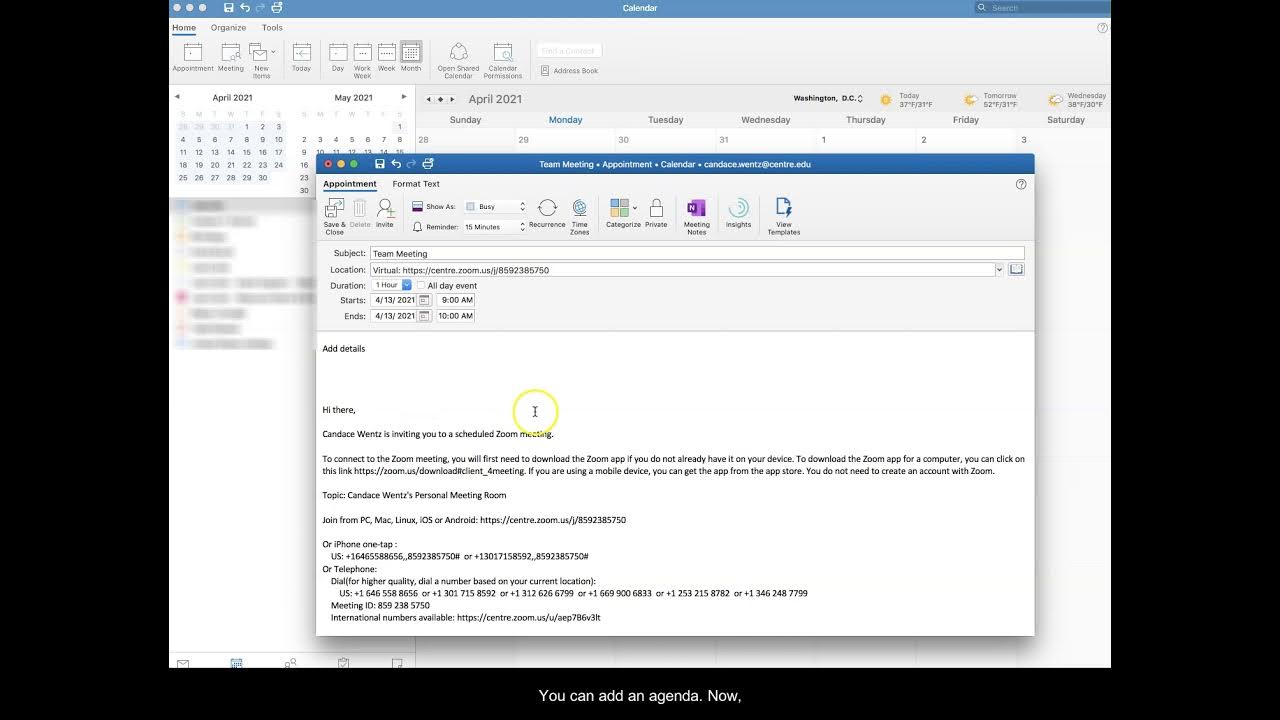This screenshot has height=720, width=1280.
Task: Click print icon in the Calendar window title bar
Action: pos(277,8)
